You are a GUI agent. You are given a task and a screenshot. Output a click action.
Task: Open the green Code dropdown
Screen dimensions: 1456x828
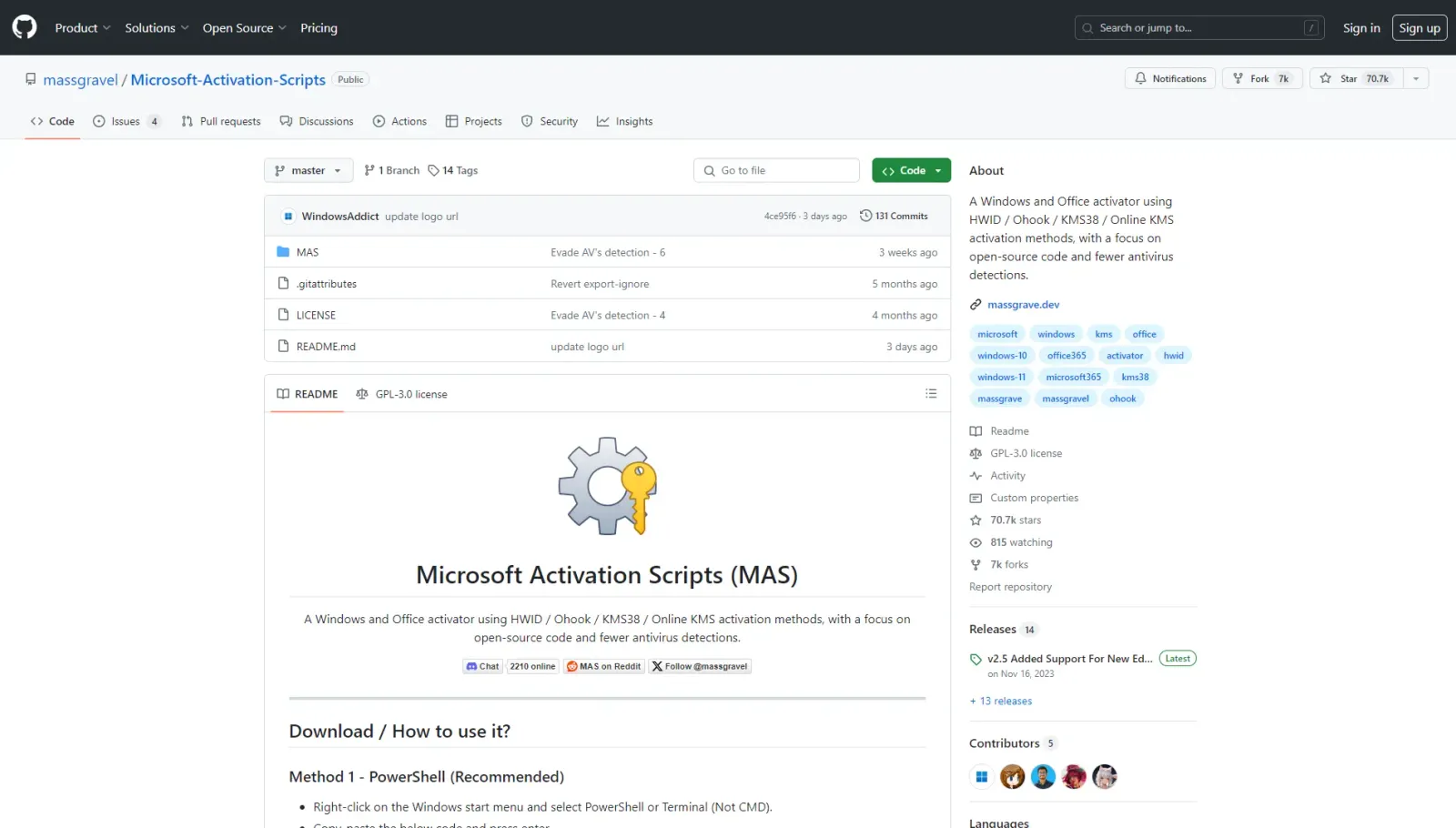[911, 170]
